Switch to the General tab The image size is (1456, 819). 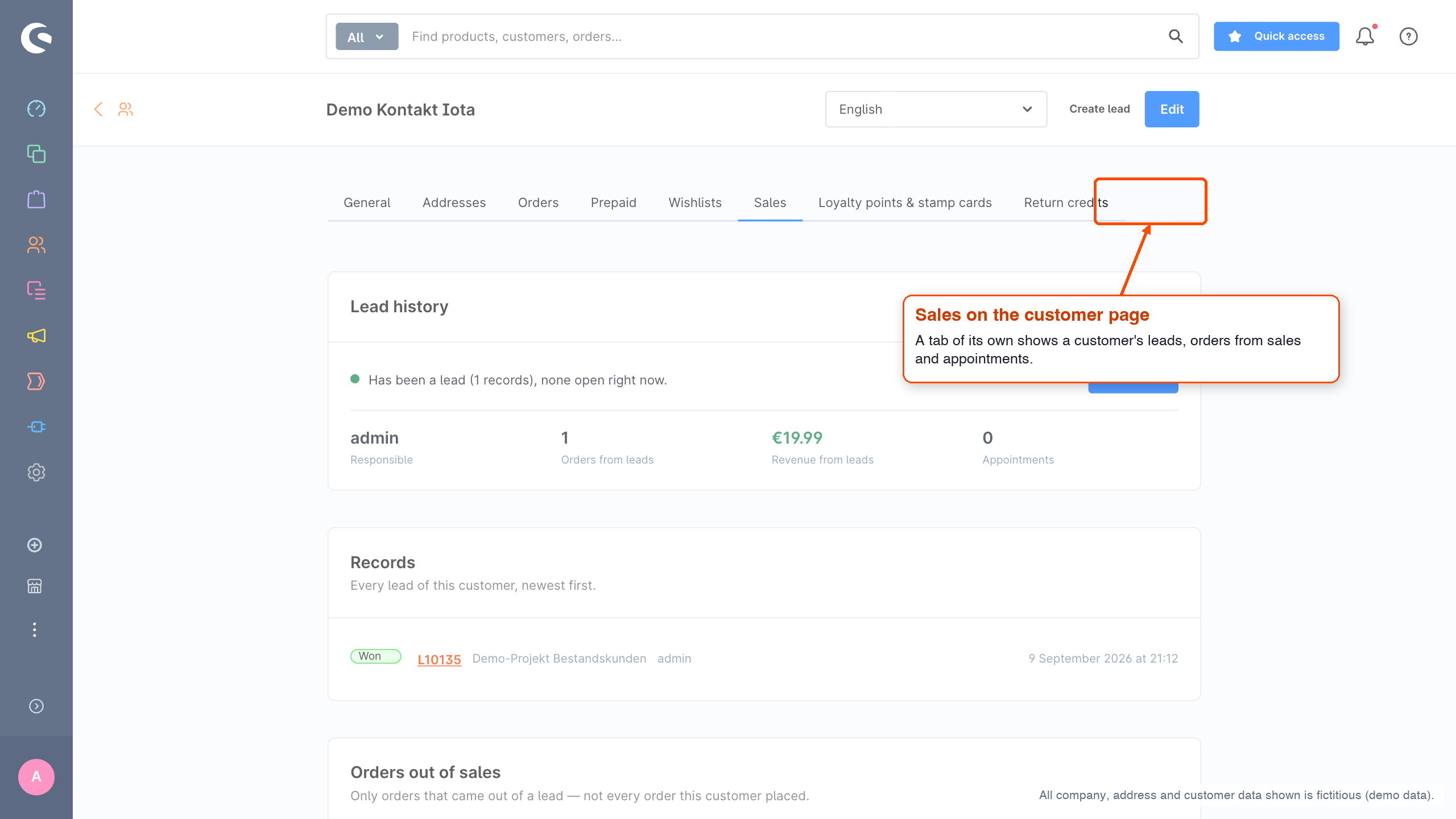(367, 202)
